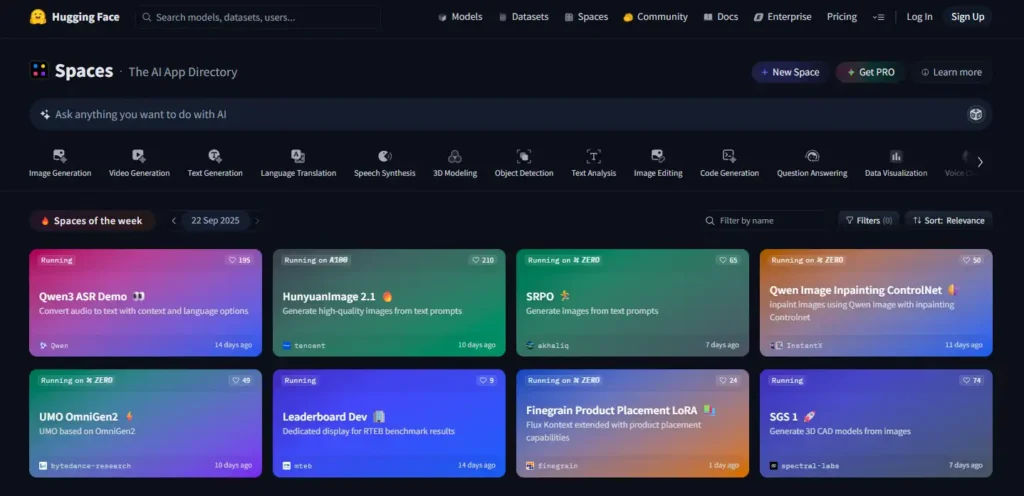Click the cube icon in the Ask AI bar
The image size is (1024, 496).
coord(975,114)
